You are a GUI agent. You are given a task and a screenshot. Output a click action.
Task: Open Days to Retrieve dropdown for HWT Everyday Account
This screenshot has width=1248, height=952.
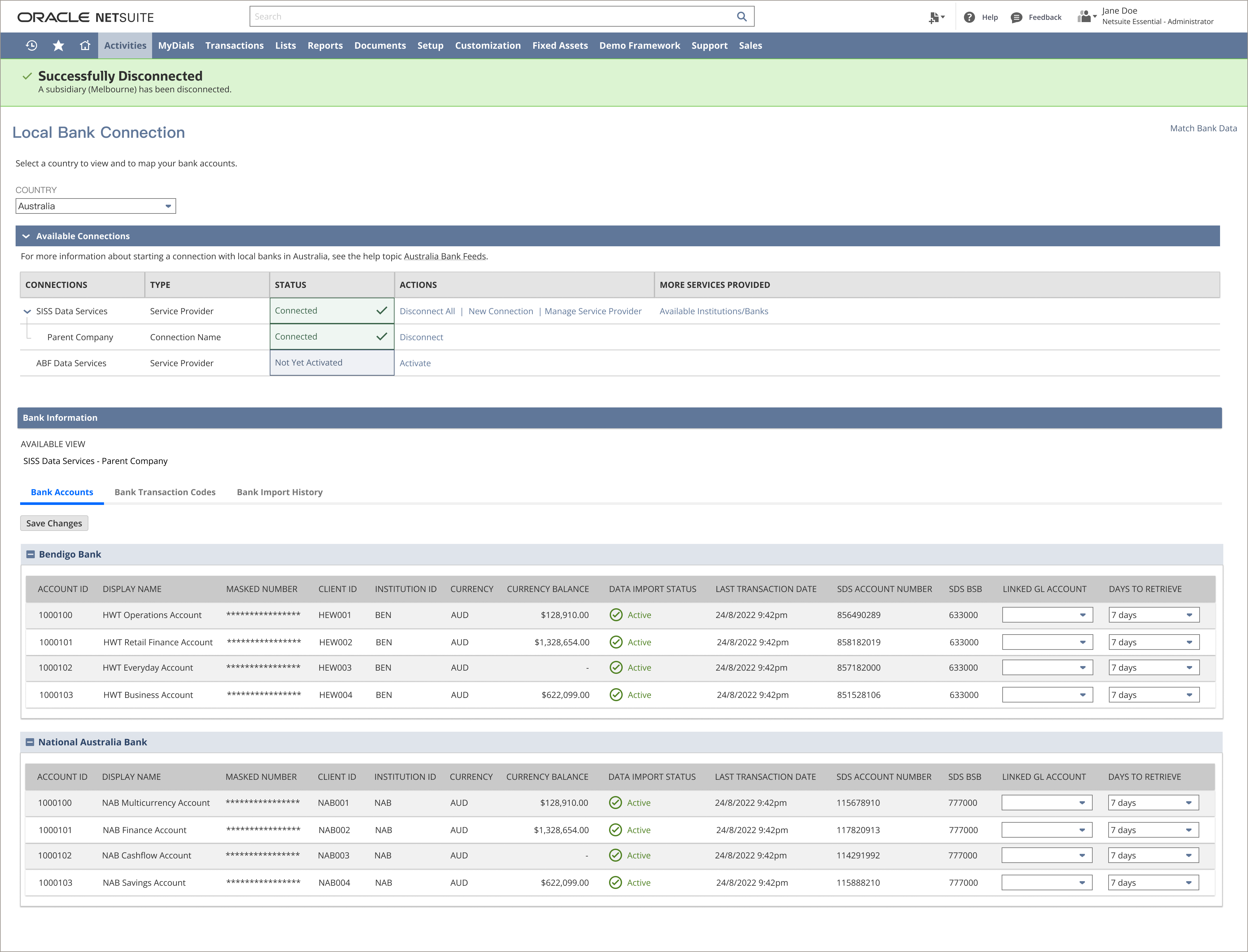point(1154,667)
